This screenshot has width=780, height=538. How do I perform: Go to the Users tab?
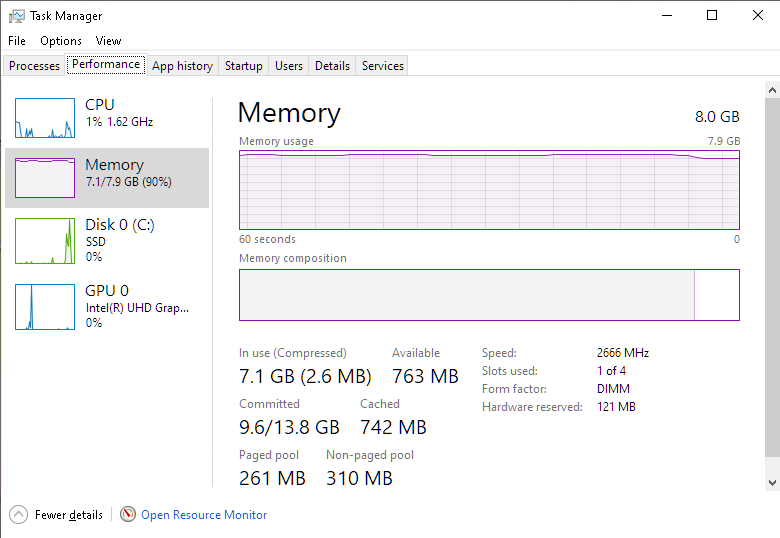click(x=289, y=66)
